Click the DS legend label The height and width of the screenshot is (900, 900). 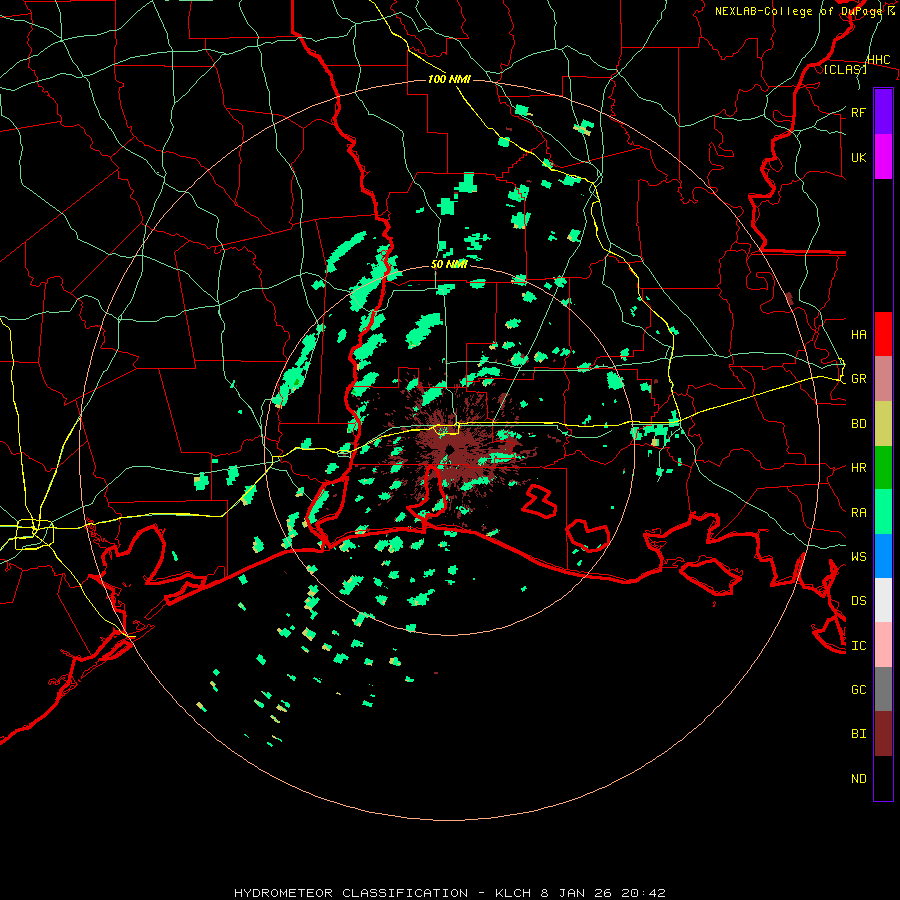[858, 601]
